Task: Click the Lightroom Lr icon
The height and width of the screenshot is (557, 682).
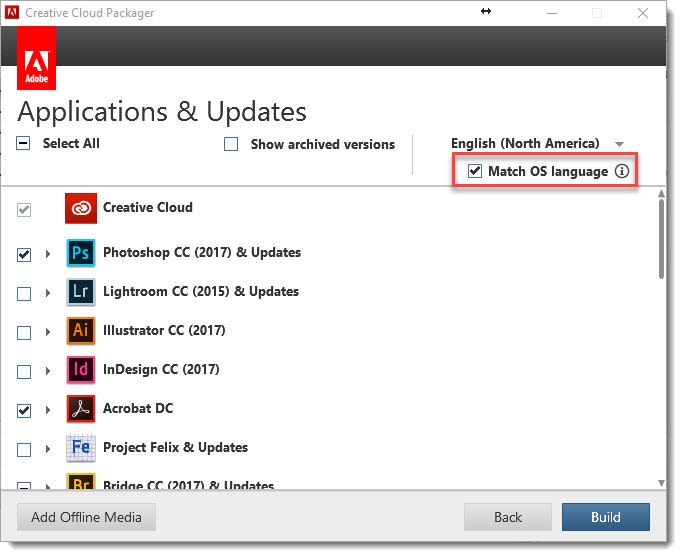Action: click(x=81, y=291)
